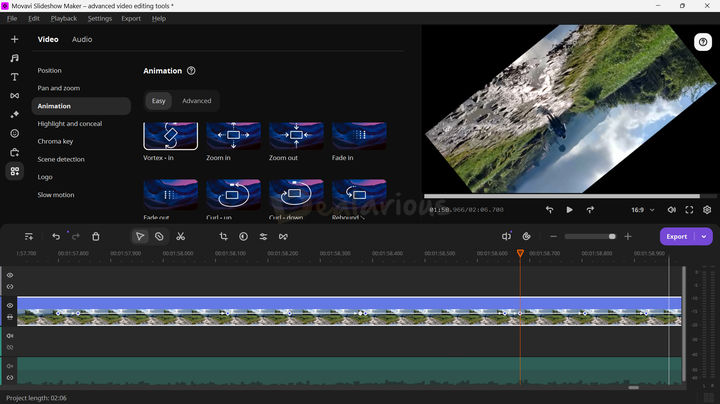Mute the bottom music track
This screenshot has width=720, height=404.
(x=10, y=366)
